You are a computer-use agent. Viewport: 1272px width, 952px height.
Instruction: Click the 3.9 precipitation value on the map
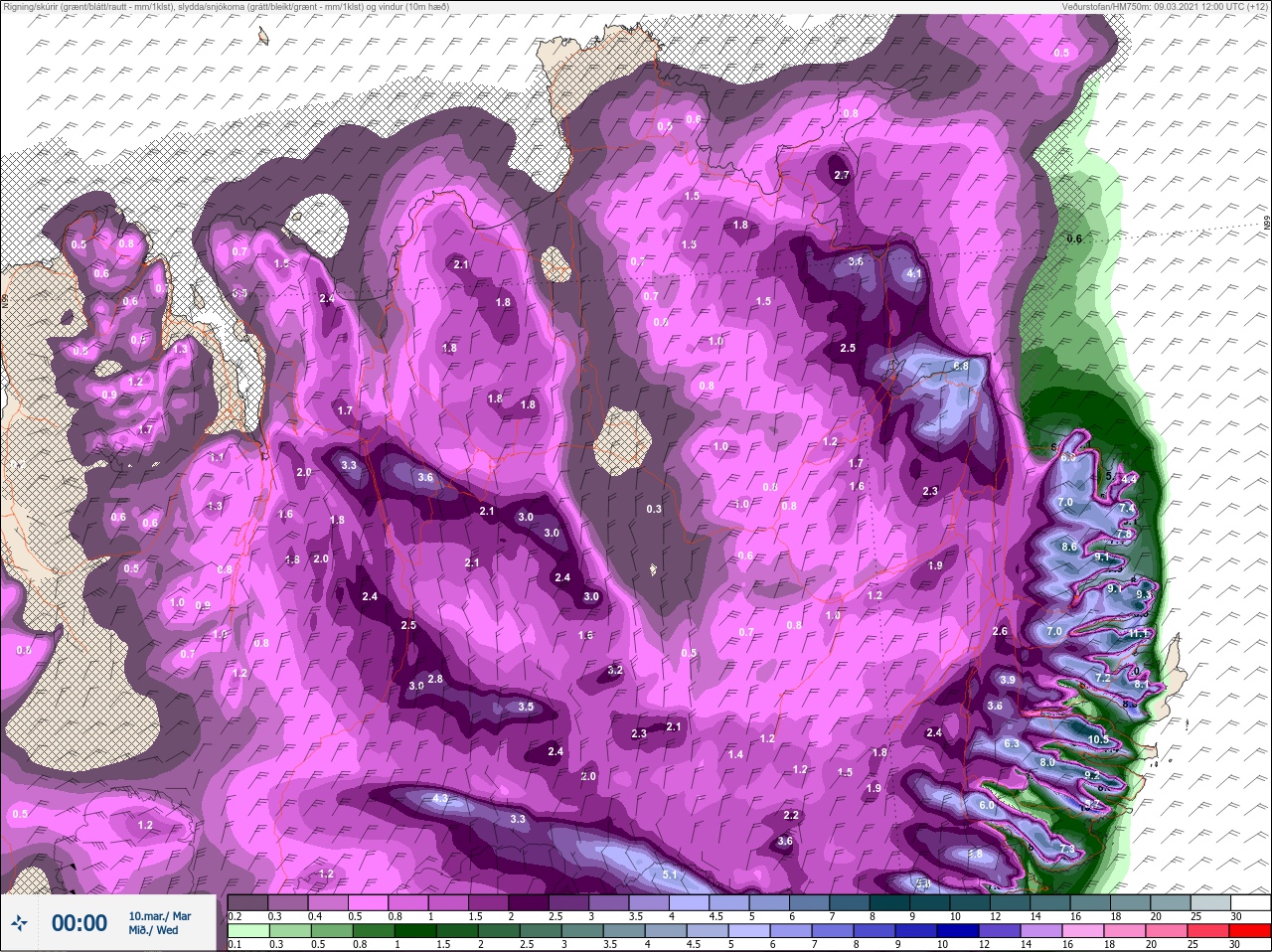click(x=1008, y=680)
